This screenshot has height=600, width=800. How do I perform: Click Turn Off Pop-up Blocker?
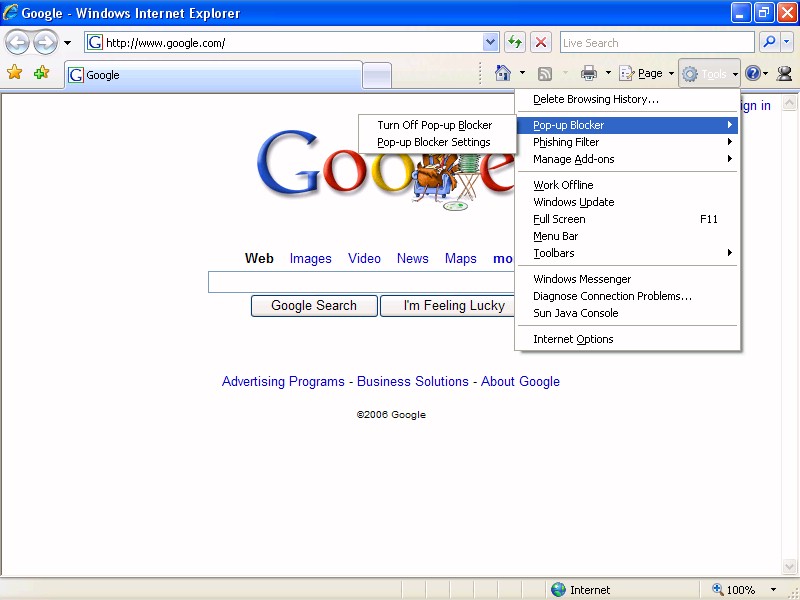437,125
